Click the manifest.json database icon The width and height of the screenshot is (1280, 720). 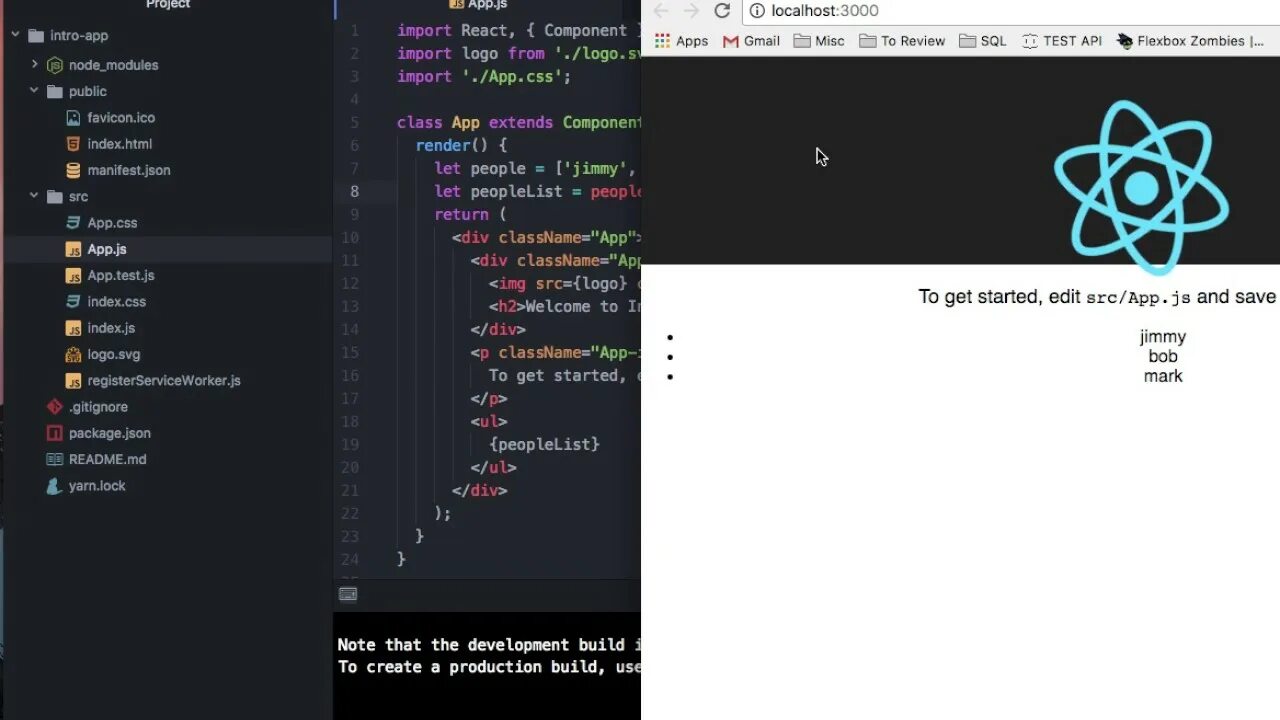click(x=73, y=170)
